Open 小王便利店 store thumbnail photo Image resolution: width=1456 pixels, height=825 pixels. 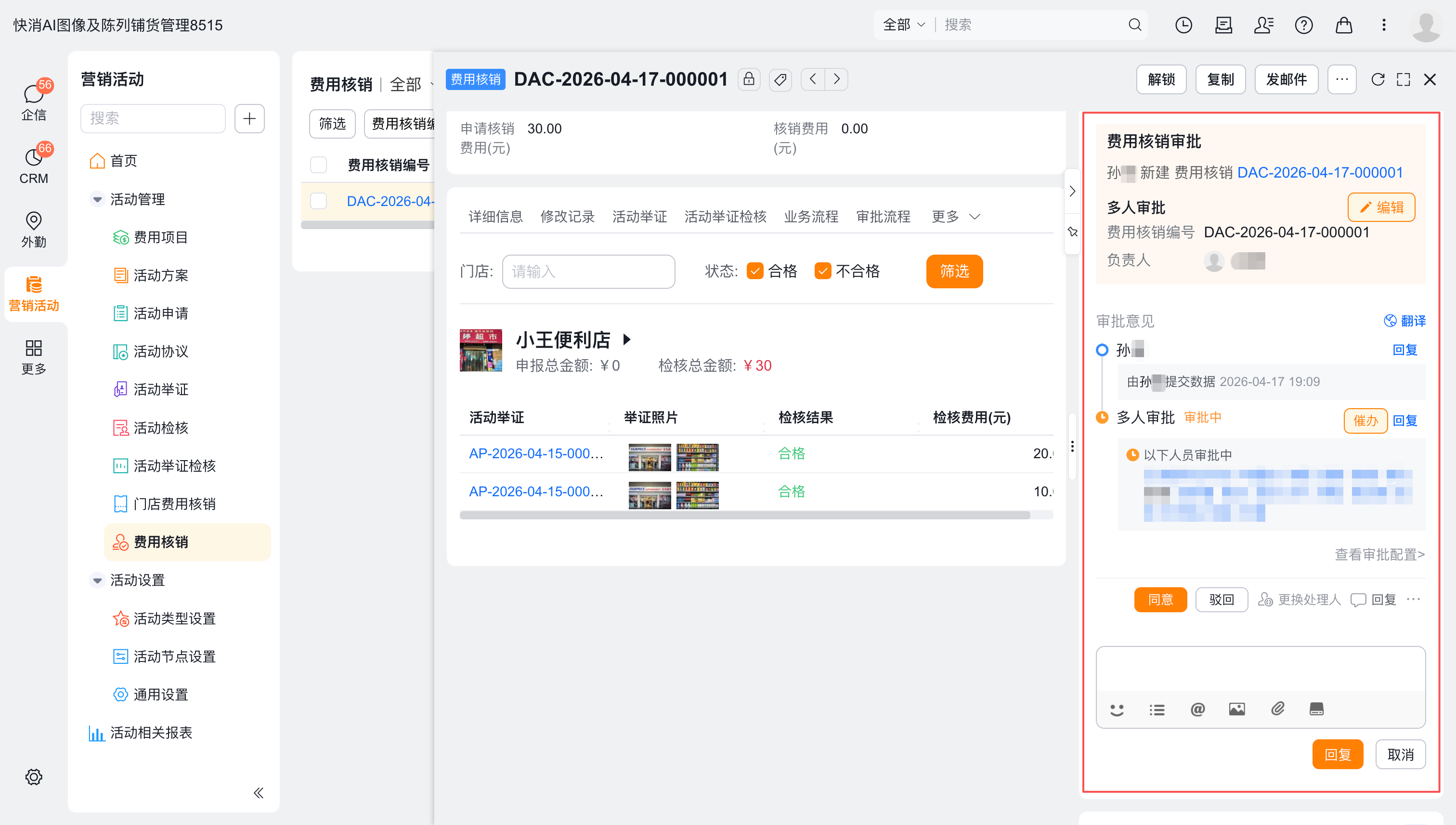481,350
